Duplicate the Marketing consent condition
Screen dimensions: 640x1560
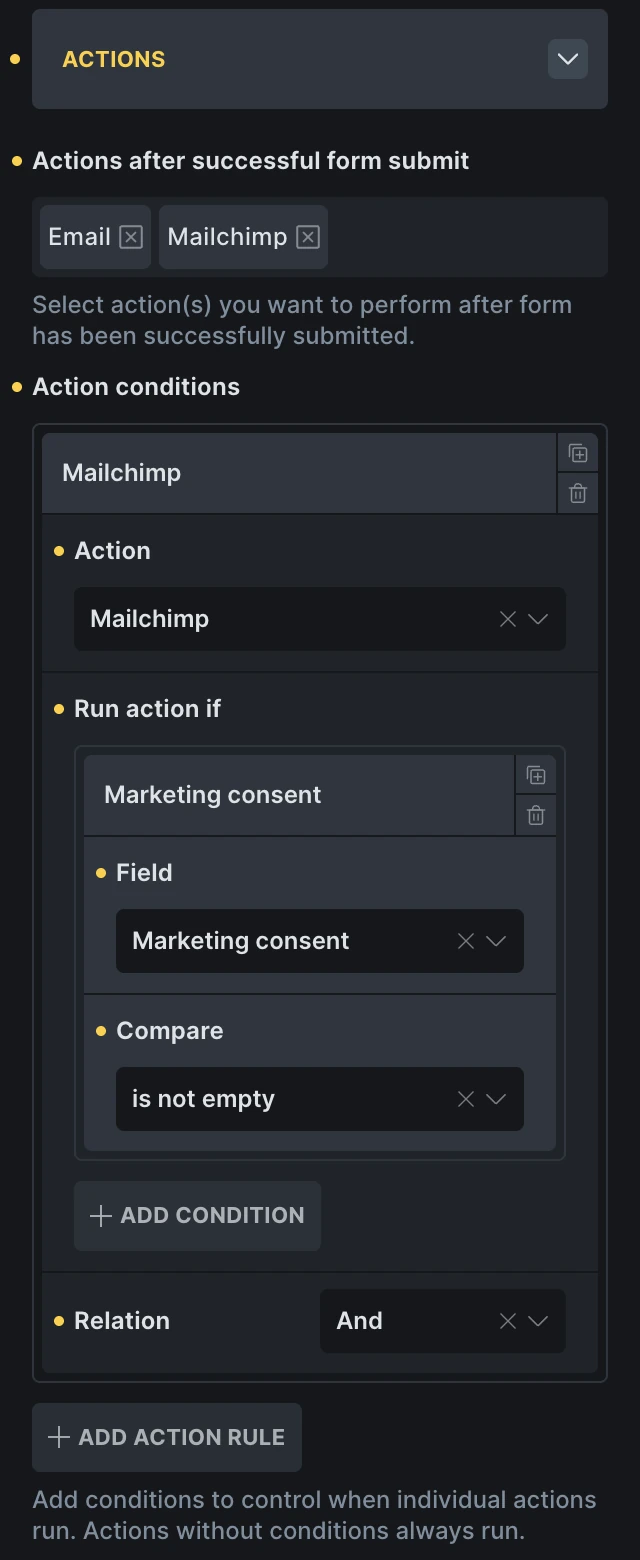[x=536, y=775]
